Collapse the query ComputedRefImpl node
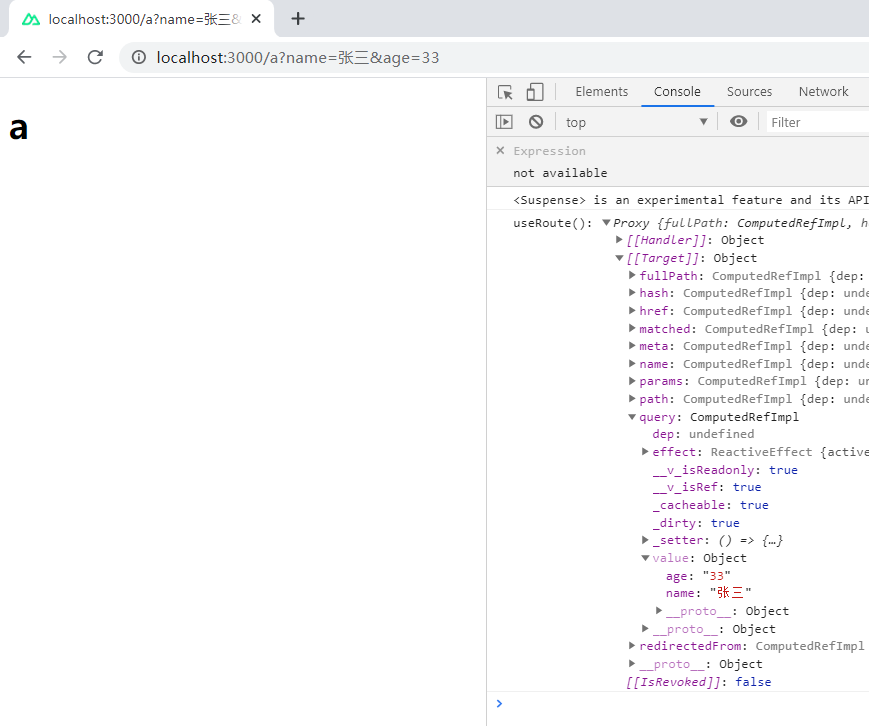869x726 pixels. [632, 417]
